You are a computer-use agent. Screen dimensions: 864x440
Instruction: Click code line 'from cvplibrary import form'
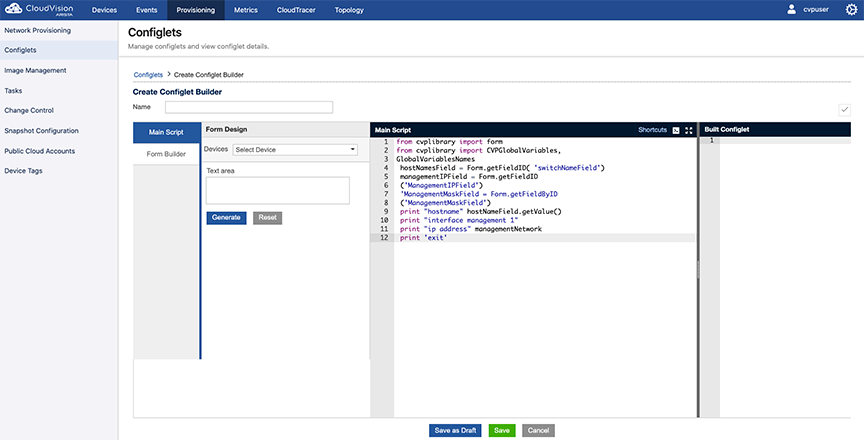[x=450, y=142]
